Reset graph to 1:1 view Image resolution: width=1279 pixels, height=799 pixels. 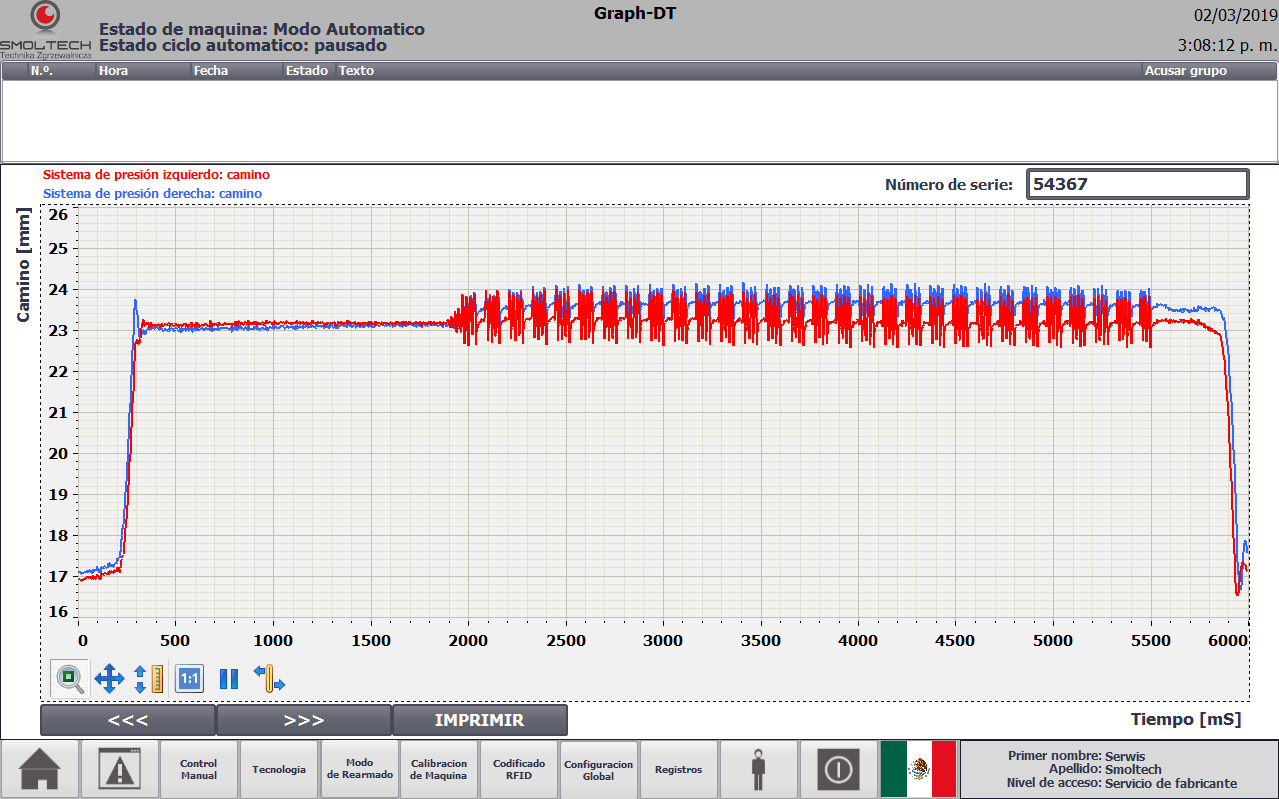coord(189,679)
